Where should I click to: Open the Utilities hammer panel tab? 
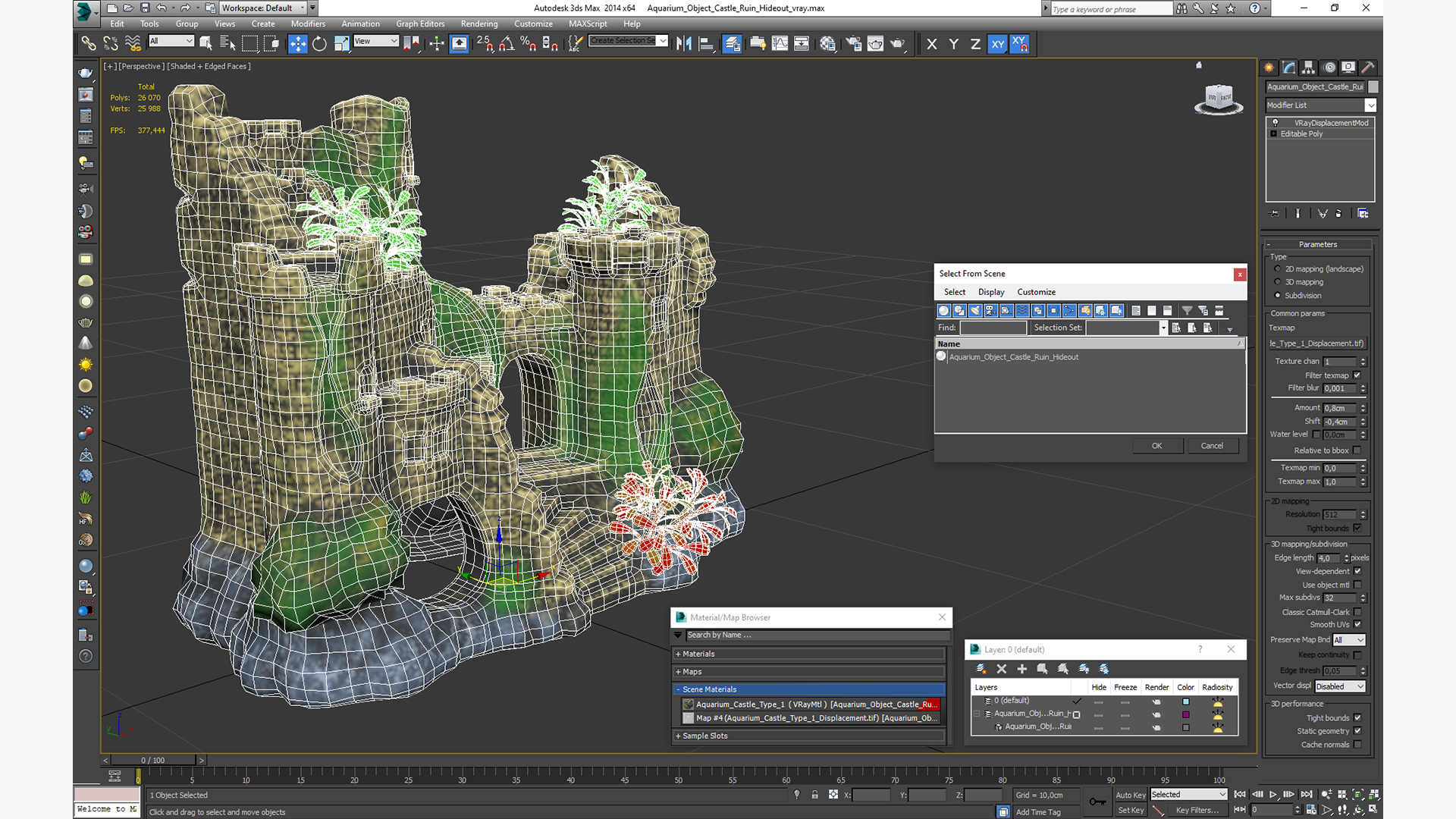pyautogui.click(x=1367, y=67)
